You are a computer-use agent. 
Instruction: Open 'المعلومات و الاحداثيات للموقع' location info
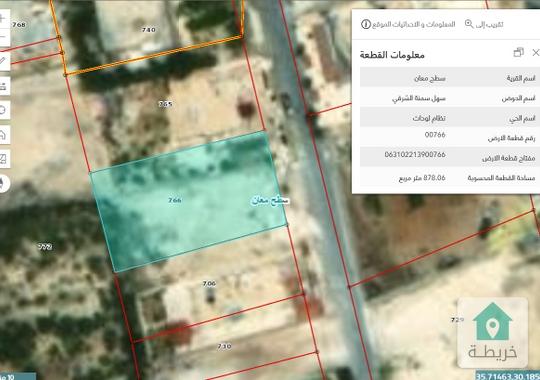pyautogui.click(x=408, y=24)
